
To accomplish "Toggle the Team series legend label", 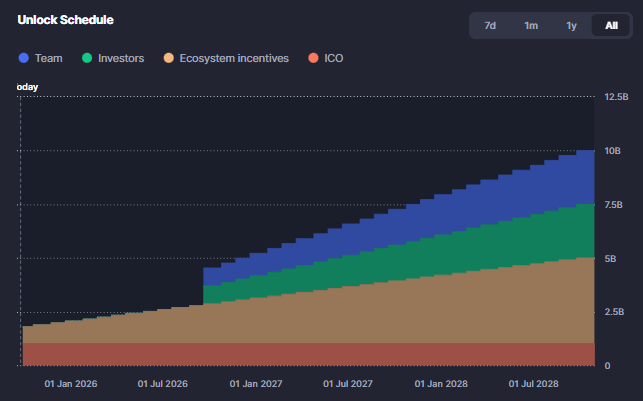I will click(x=48, y=58).
